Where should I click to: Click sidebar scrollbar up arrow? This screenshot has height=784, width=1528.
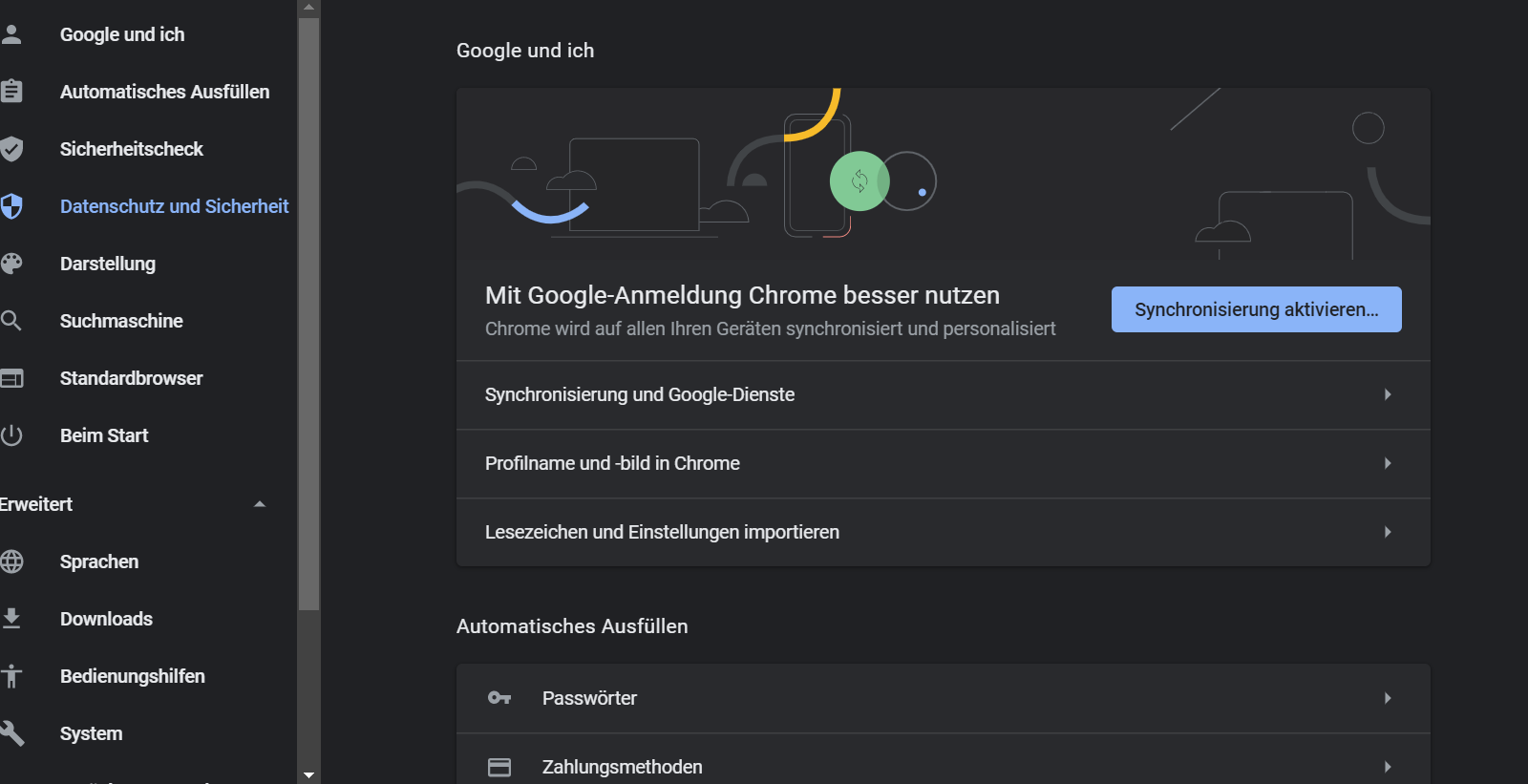point(308,8)
